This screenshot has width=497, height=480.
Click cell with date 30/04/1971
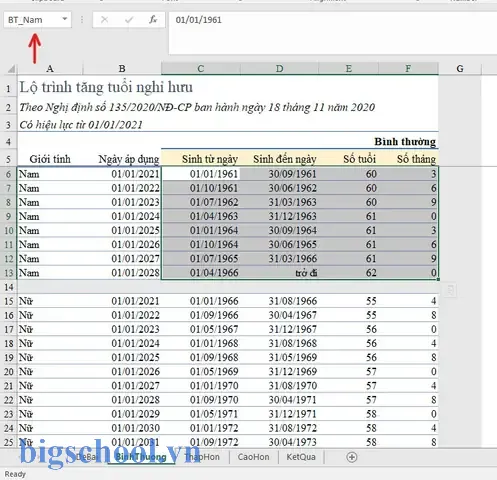pyautogui.click(x=279, y=400)
